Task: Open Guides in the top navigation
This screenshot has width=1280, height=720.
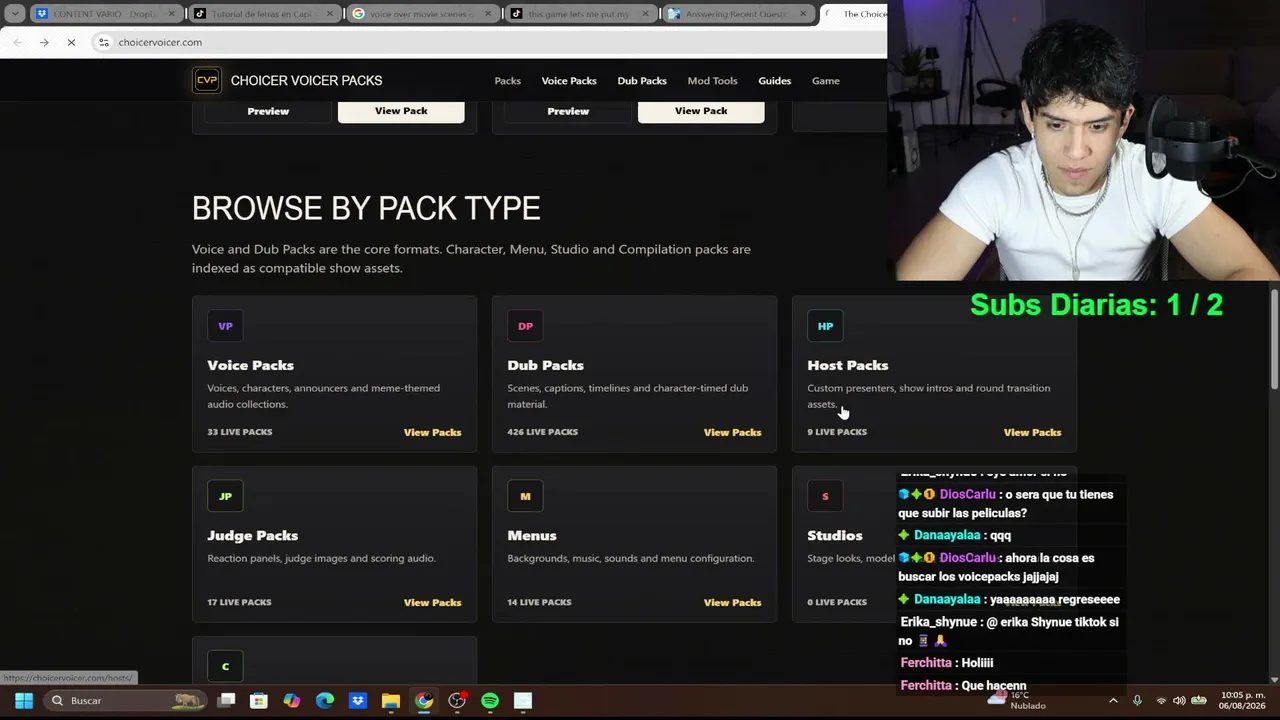Action: click(x=775, y=81)
